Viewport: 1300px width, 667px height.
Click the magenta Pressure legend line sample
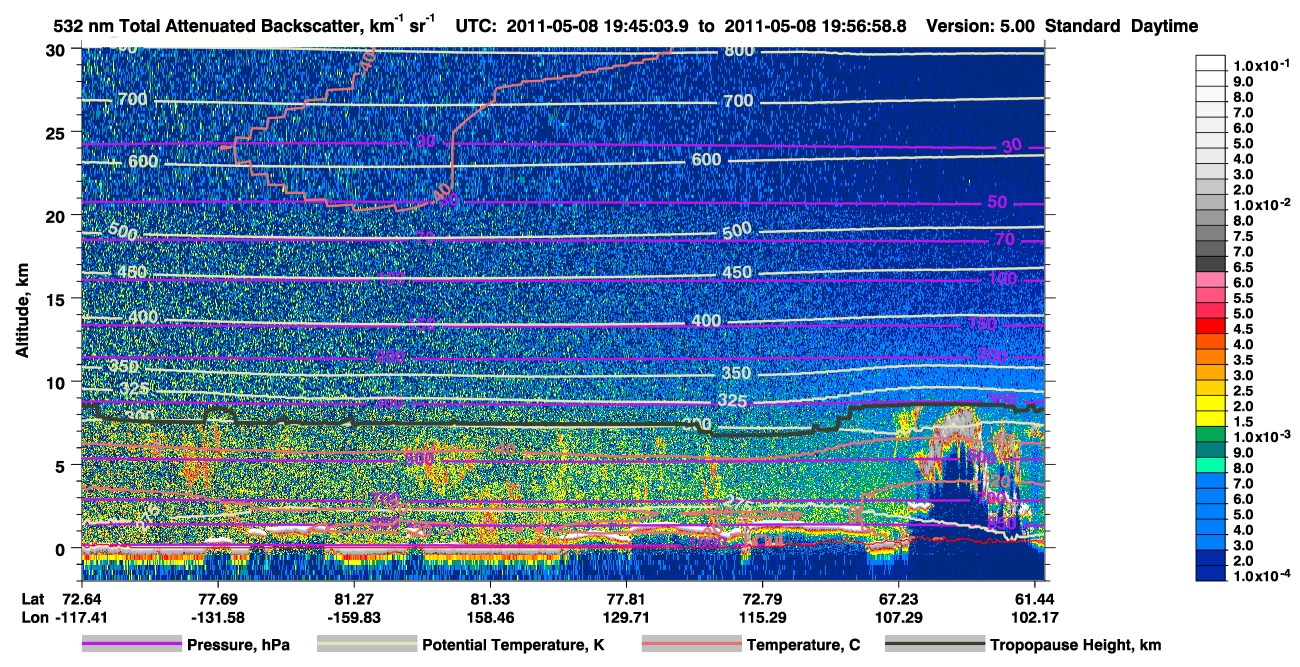[x=132, y=645]
